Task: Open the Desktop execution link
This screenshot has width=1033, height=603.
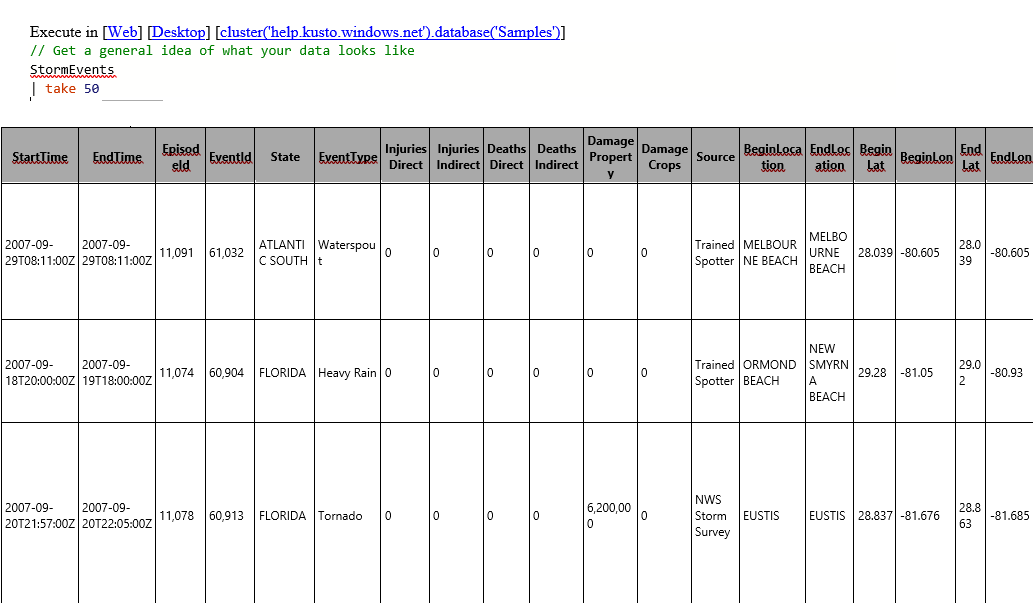Action: [179, 32]
